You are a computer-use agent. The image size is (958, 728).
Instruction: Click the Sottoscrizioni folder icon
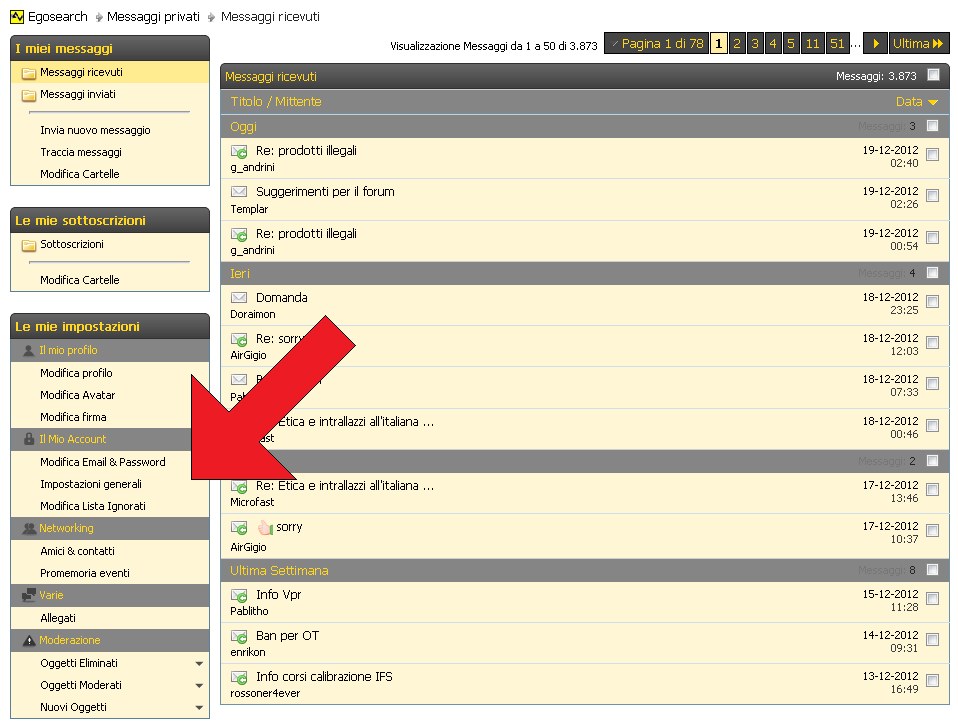point(28,245)
